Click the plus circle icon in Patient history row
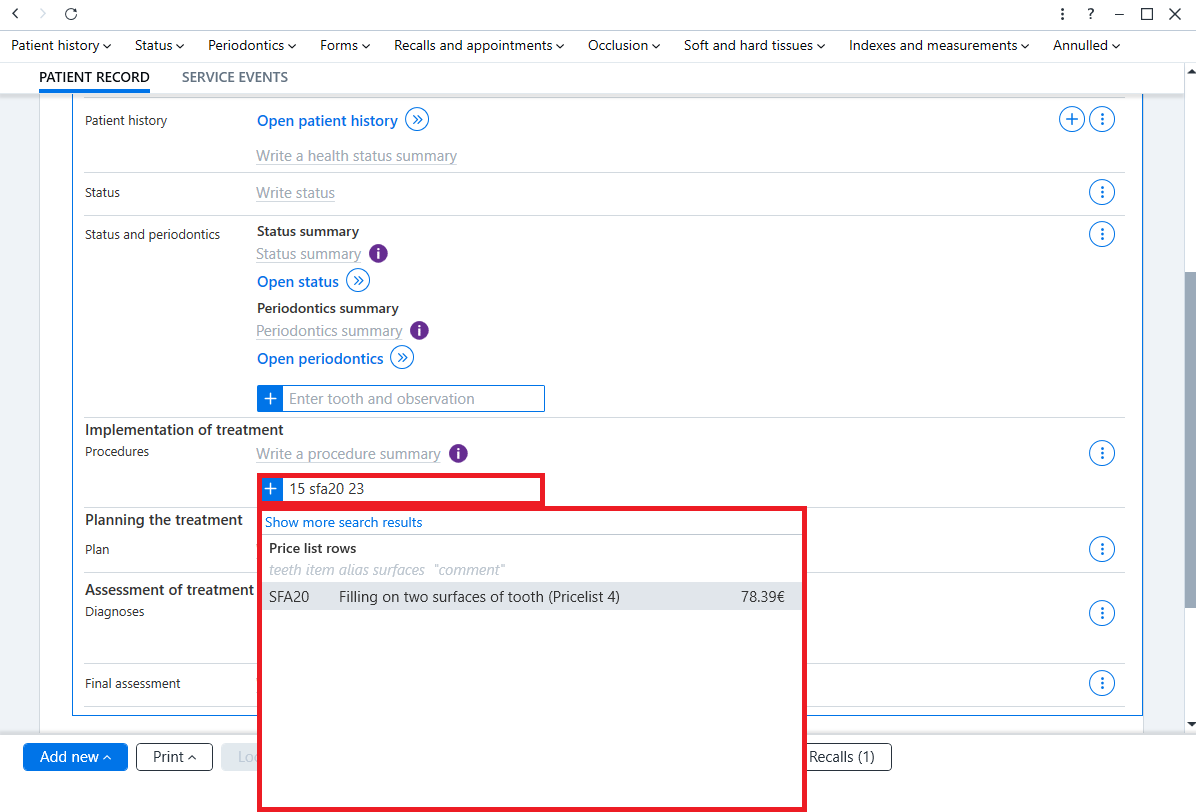The image size is (1196, 812). pos(1072,119)
